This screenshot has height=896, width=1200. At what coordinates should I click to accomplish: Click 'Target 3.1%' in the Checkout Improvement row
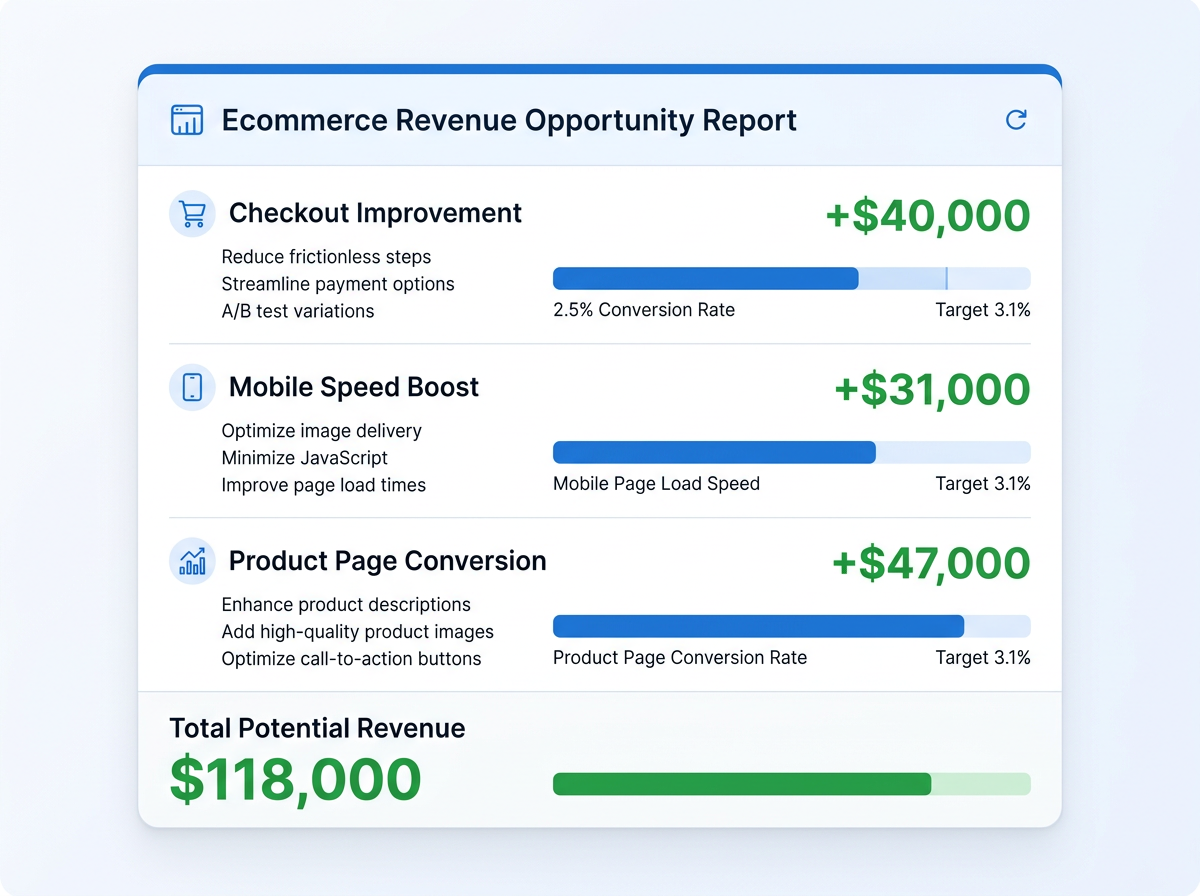point(983,310)
